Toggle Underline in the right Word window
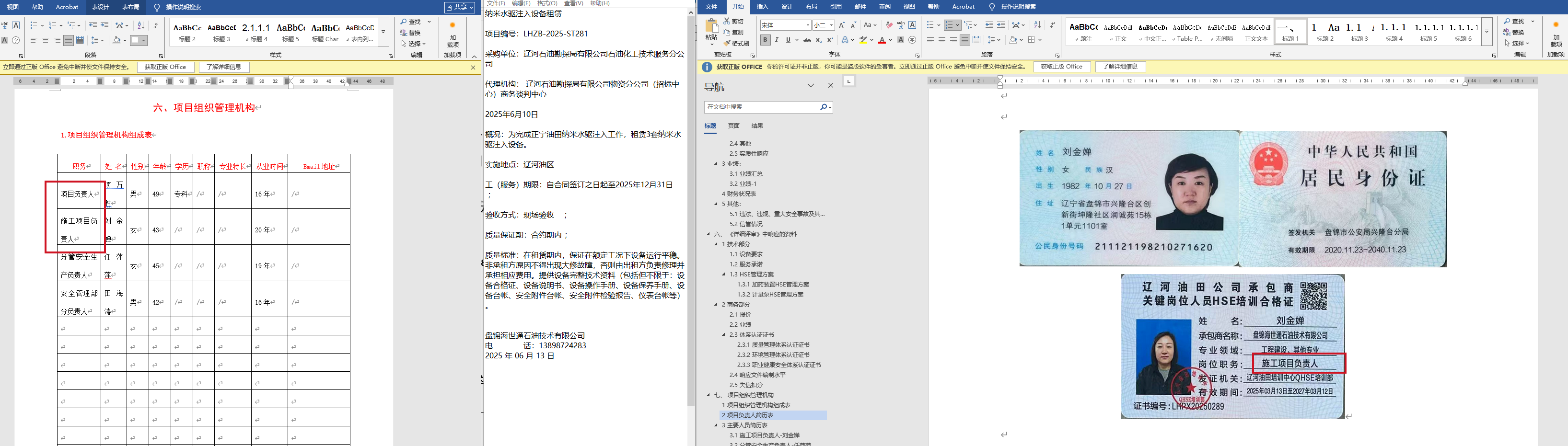 (x=788, y=40)
